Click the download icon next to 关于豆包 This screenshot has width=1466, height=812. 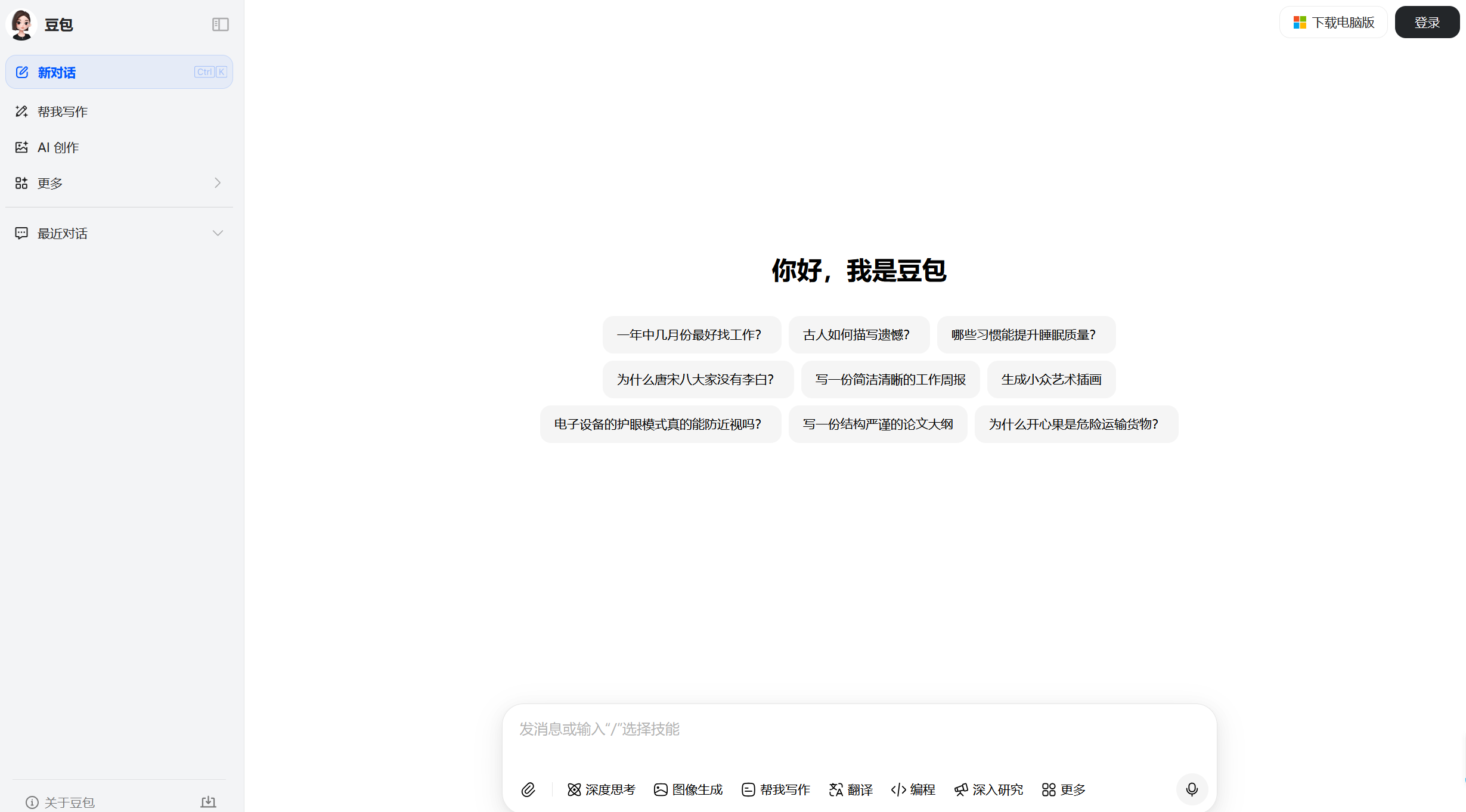tap(208, 802)
